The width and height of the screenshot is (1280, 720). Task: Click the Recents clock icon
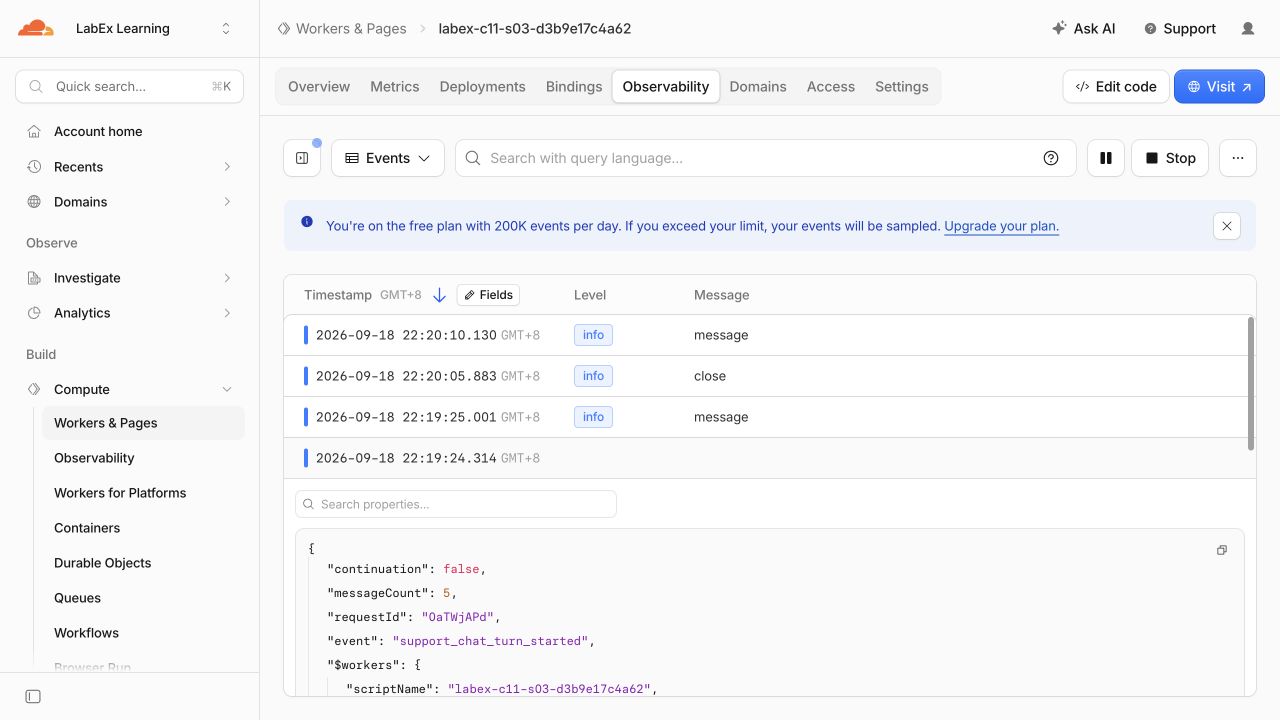tap(34, 167)
